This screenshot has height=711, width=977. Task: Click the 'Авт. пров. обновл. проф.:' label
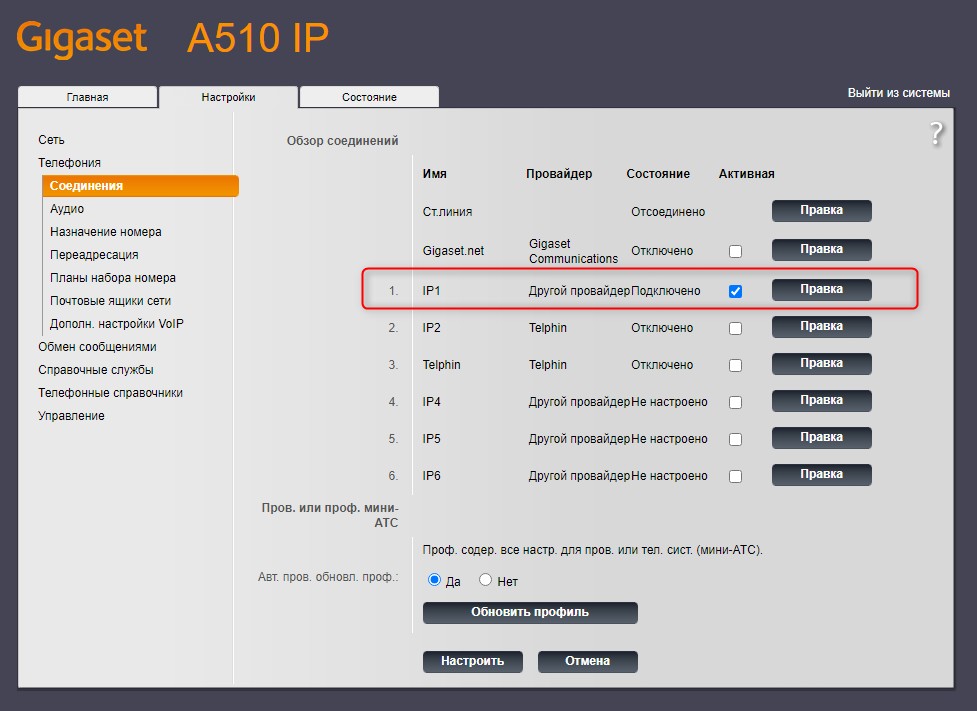point(328,577)
